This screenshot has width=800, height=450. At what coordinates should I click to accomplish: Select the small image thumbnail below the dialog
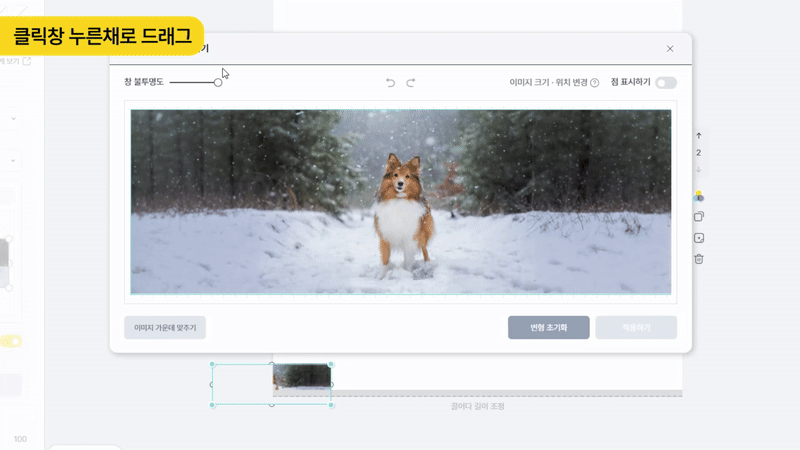[x=301, y=376]
